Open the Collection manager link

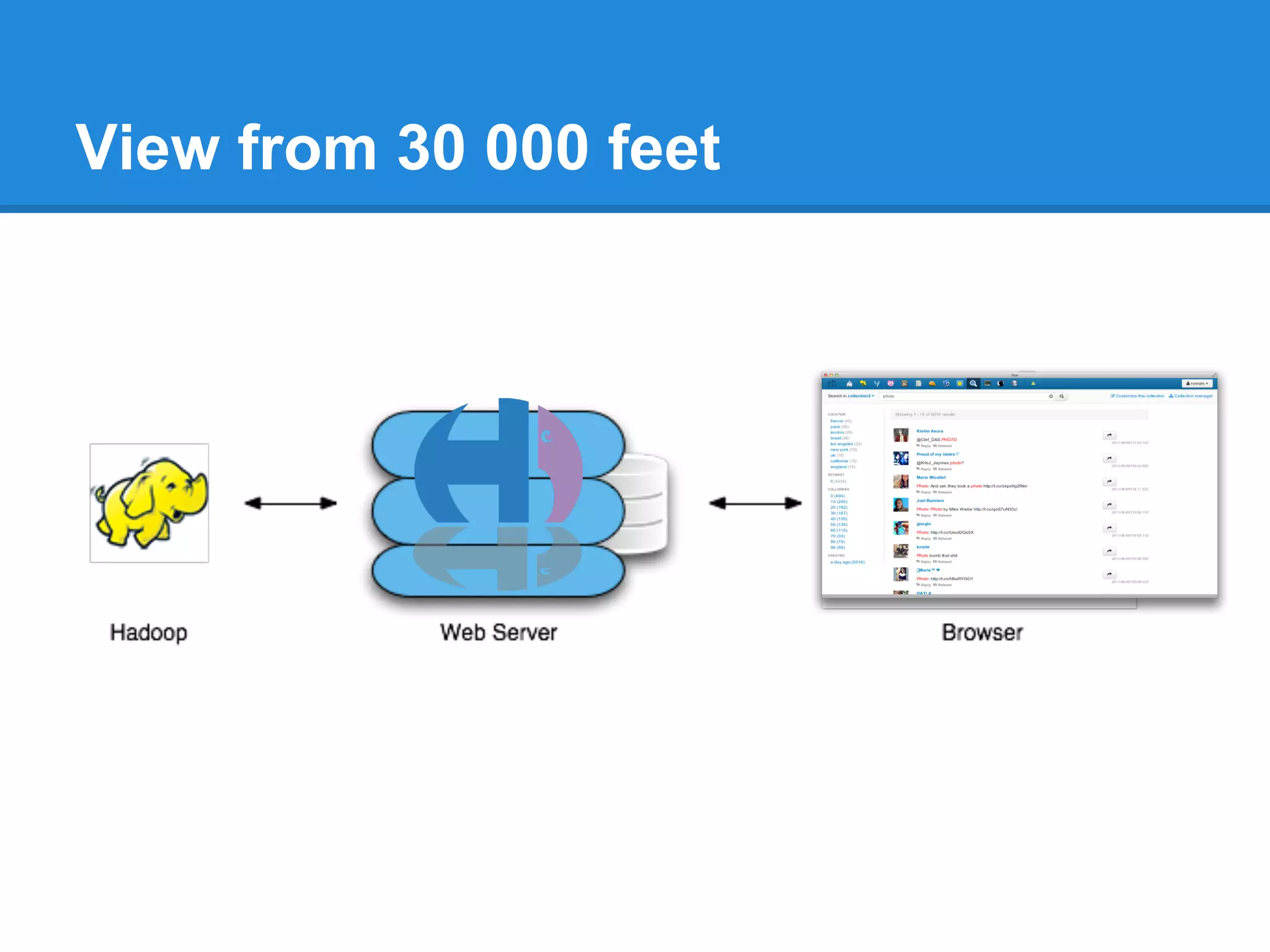[x=1191, y=396]
